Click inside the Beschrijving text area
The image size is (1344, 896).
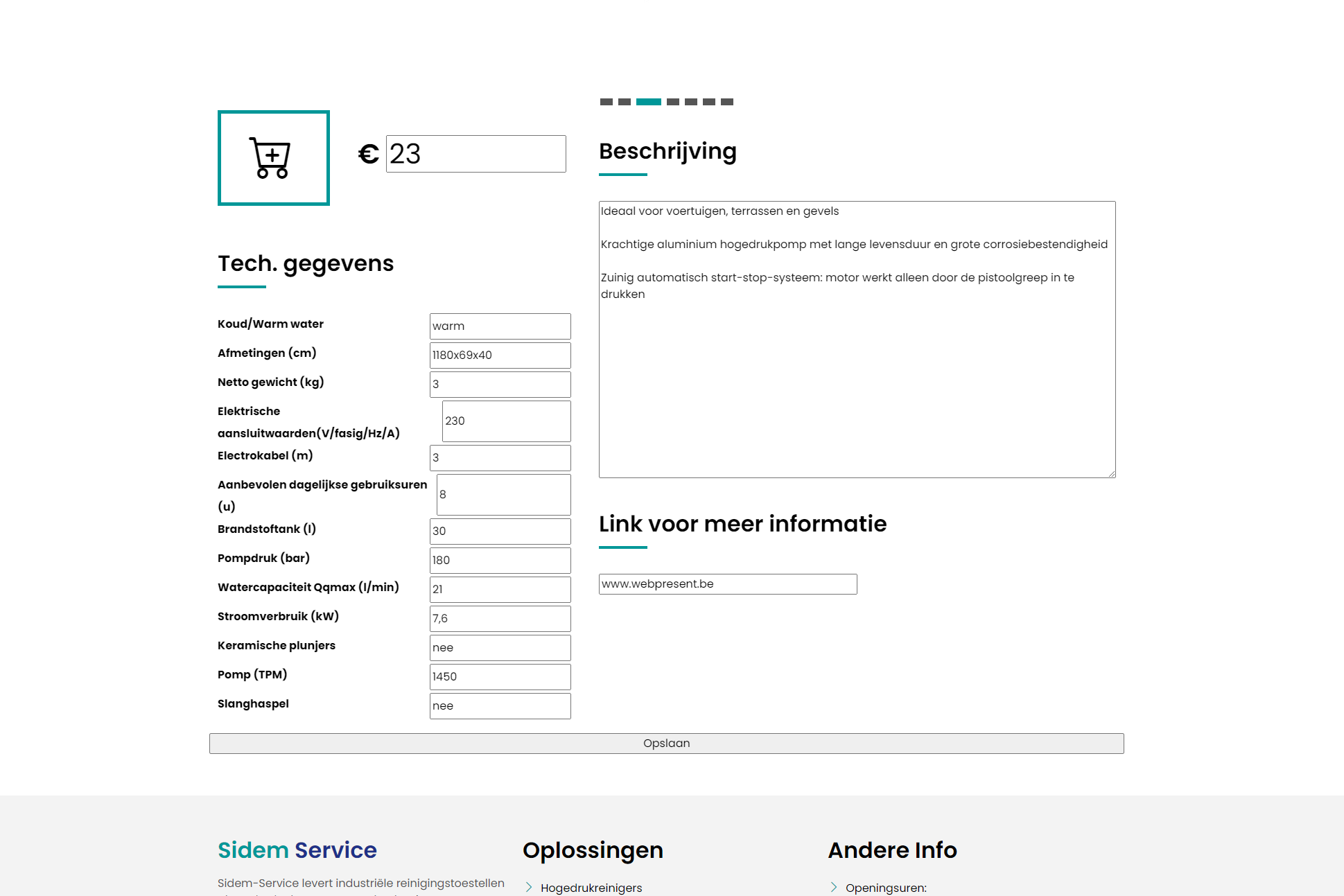coord(857,374)
